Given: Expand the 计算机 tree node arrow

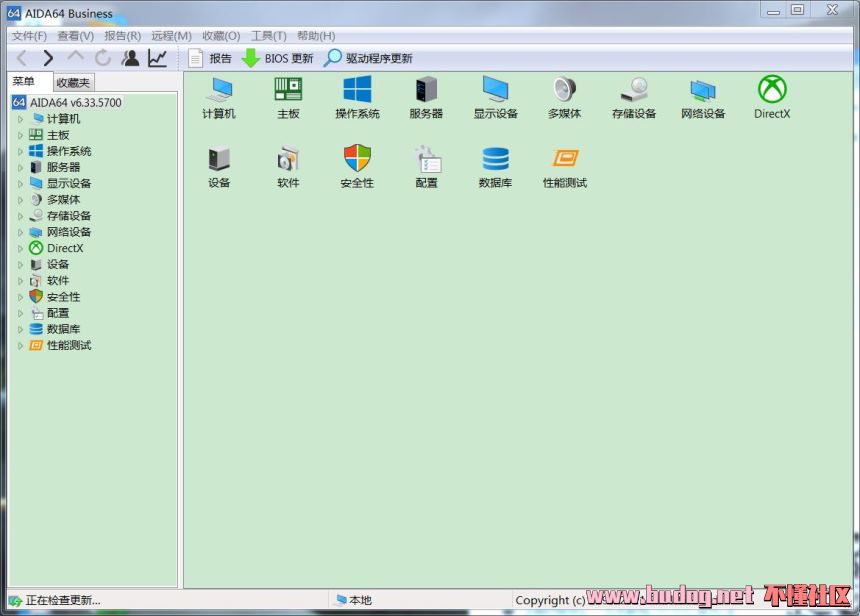Looking at the screenshot, I should pyautogui.click(x=20, y=119).
